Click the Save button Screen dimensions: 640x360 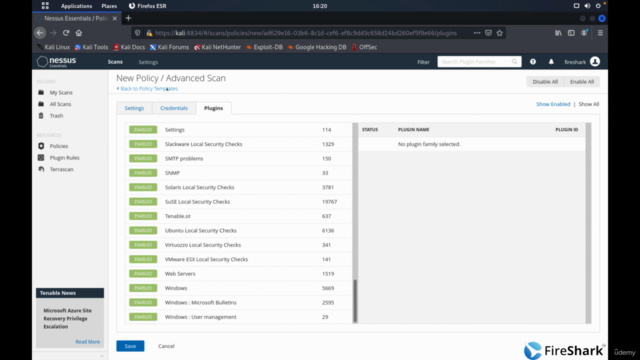[130, 346]
